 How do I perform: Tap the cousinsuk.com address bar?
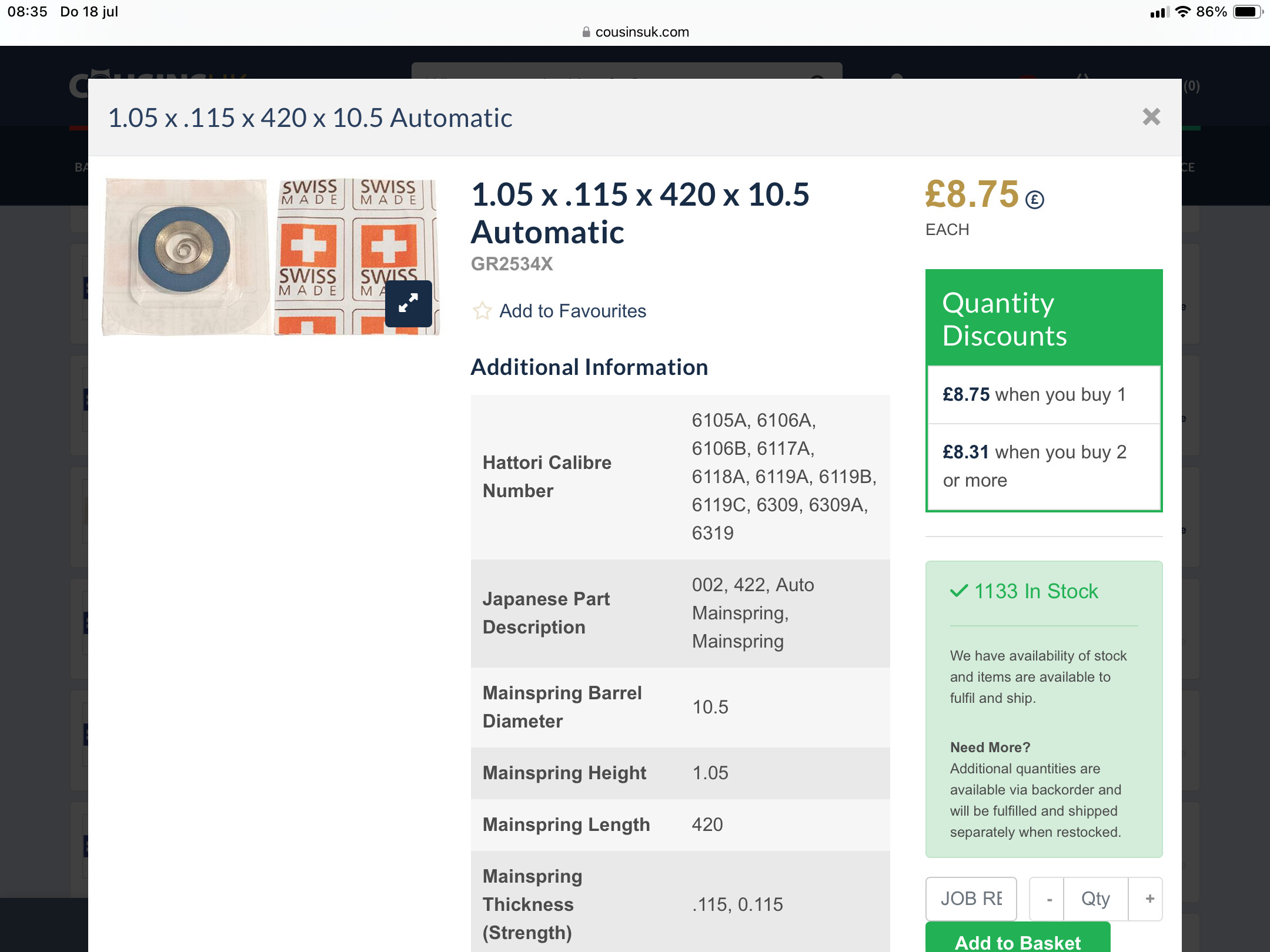635,32
